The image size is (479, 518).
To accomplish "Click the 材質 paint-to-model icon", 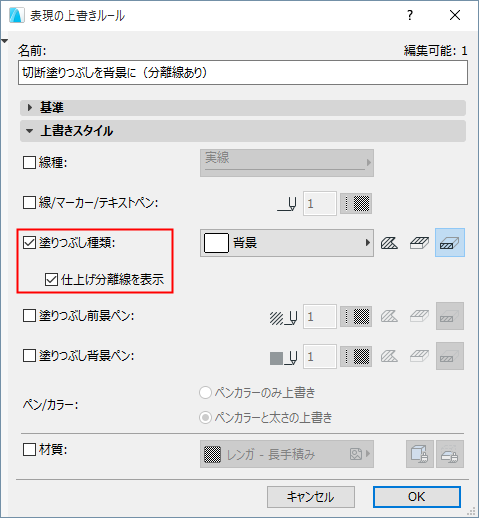I will click(x=420, y=454).
